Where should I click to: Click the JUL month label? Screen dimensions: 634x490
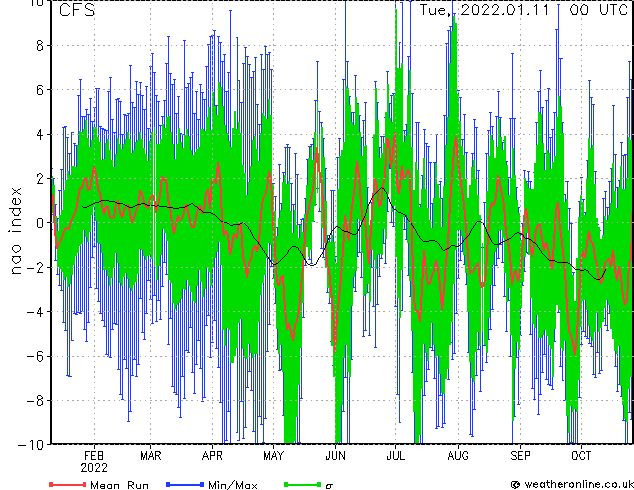[x=395, y=456]
